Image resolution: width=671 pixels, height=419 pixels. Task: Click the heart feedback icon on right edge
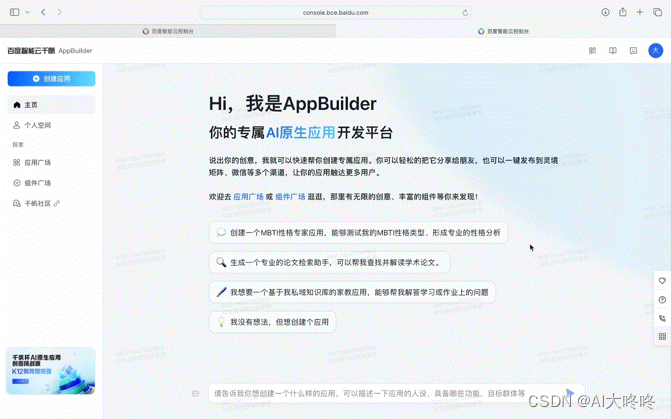click(662, 281)
